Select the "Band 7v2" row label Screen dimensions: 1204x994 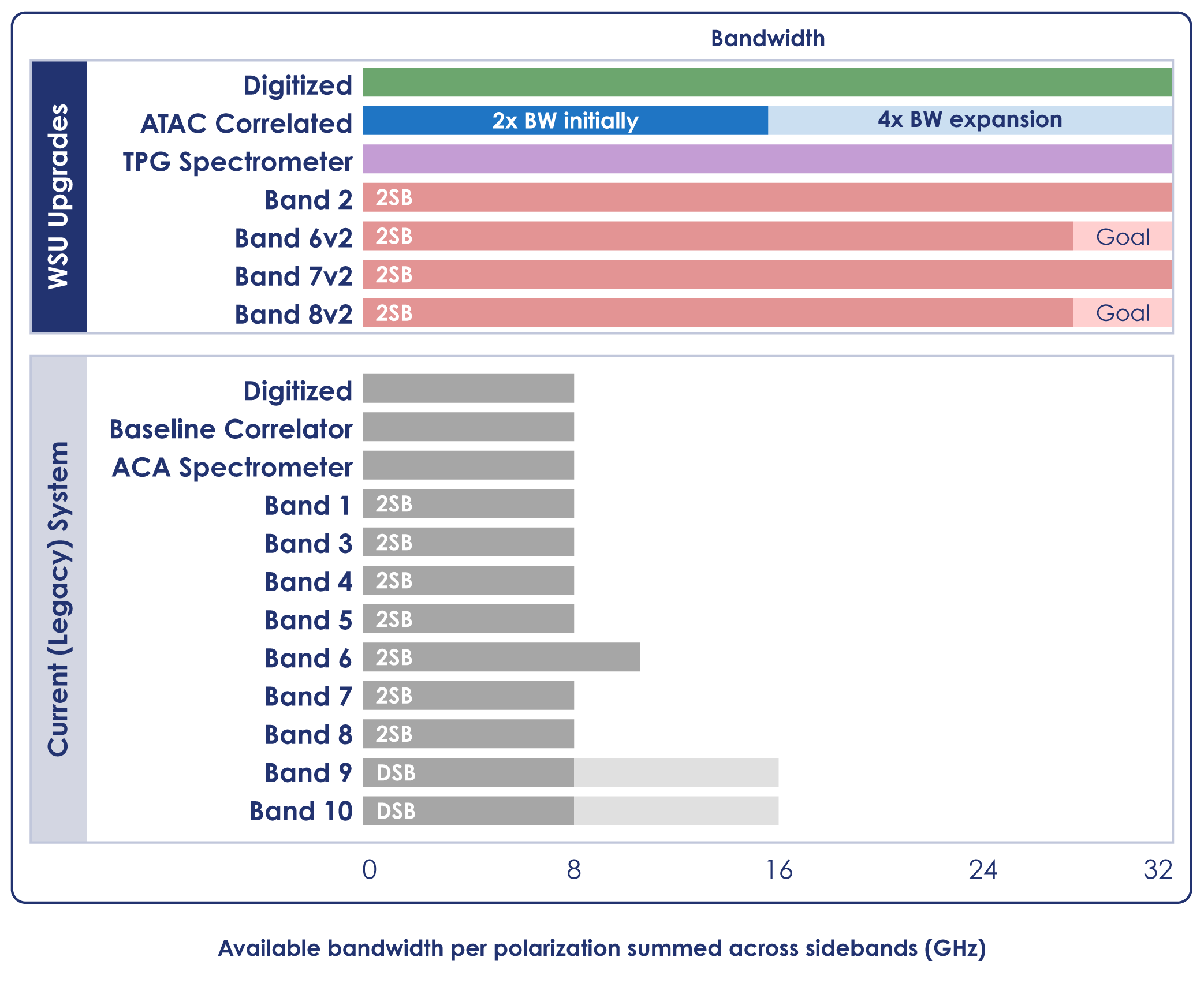293,276
